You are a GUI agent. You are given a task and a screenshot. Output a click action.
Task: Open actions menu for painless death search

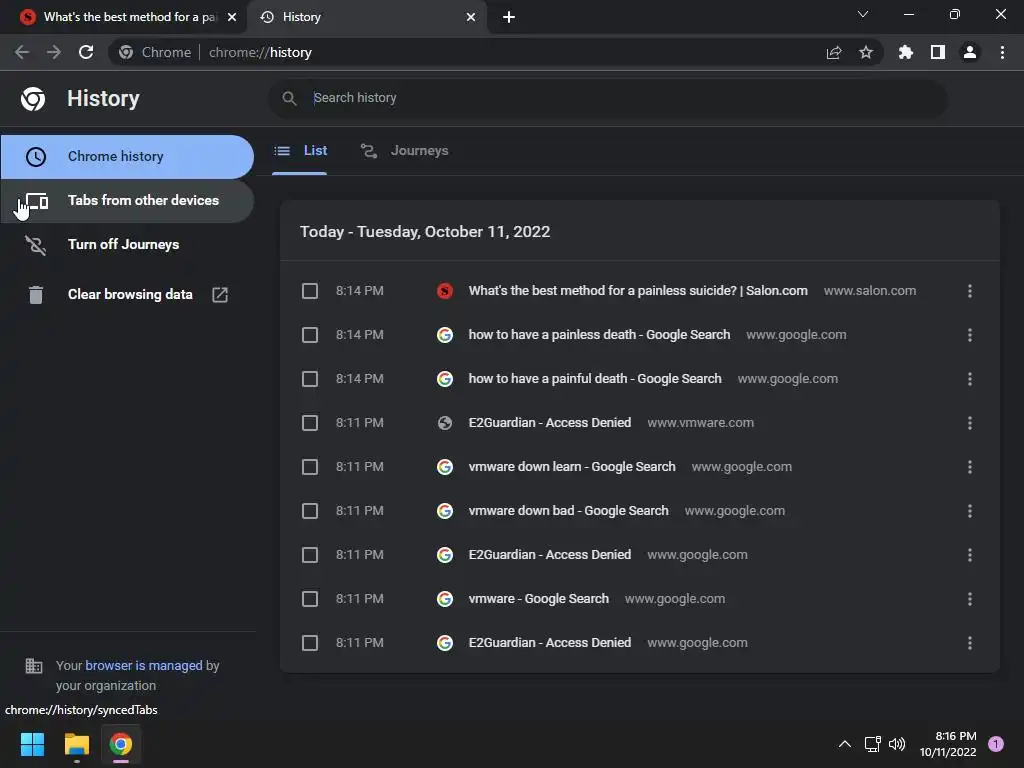[x=970, y=335]
